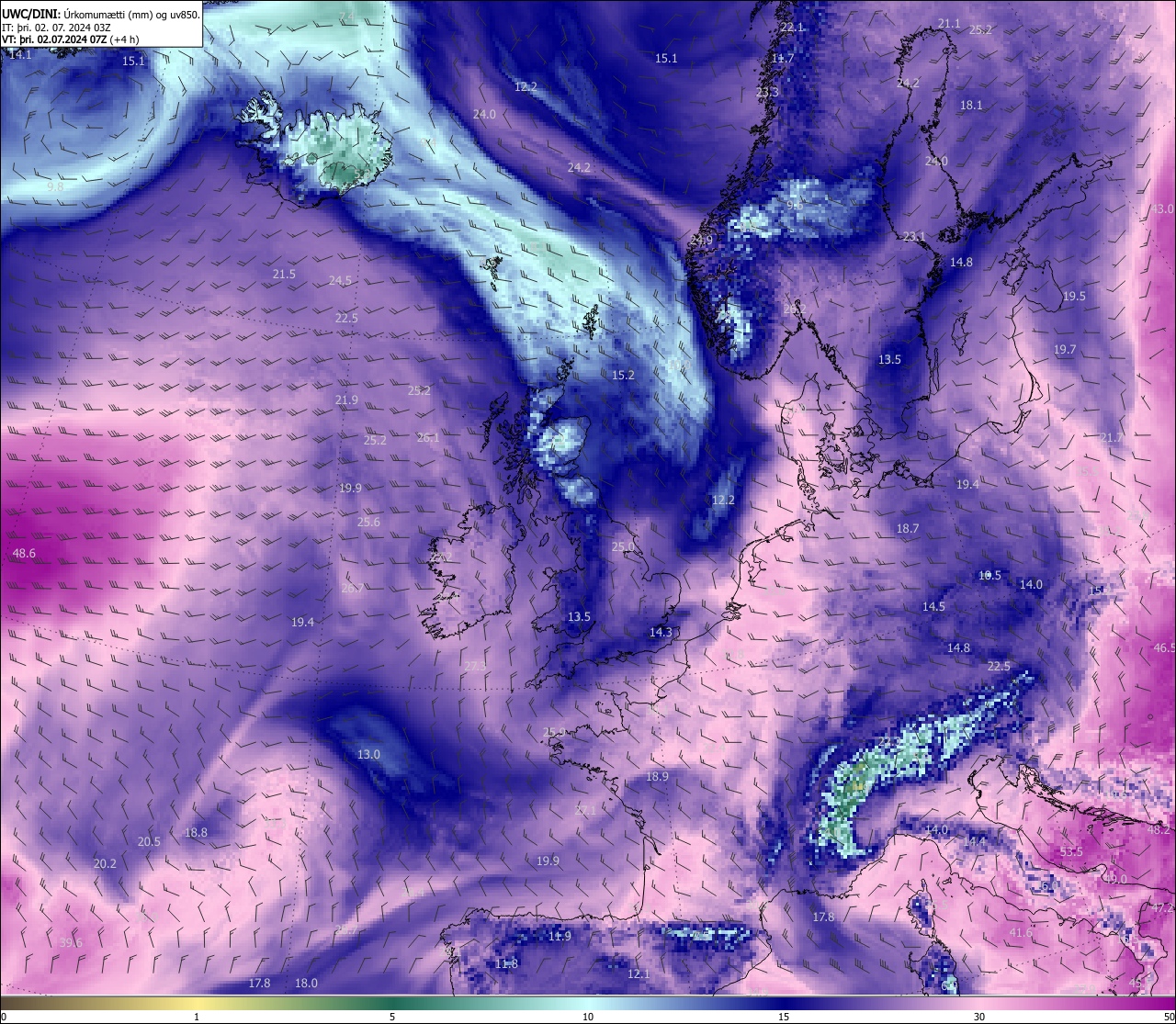
Task: Select the 19.7 value label
Action: pos(1065,349)
